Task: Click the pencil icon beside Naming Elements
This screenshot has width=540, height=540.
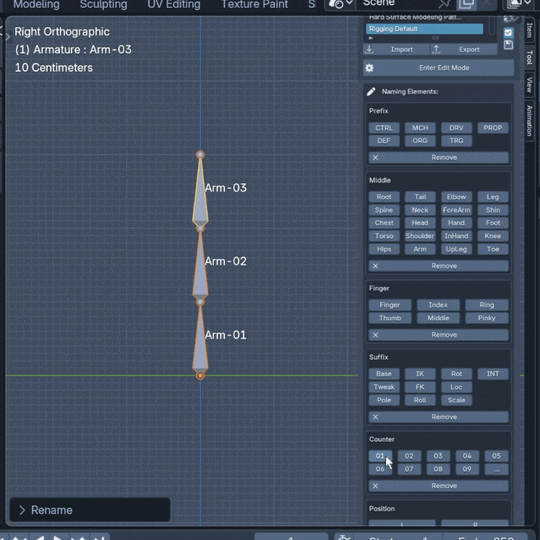Action: click(x=371, y=92)
